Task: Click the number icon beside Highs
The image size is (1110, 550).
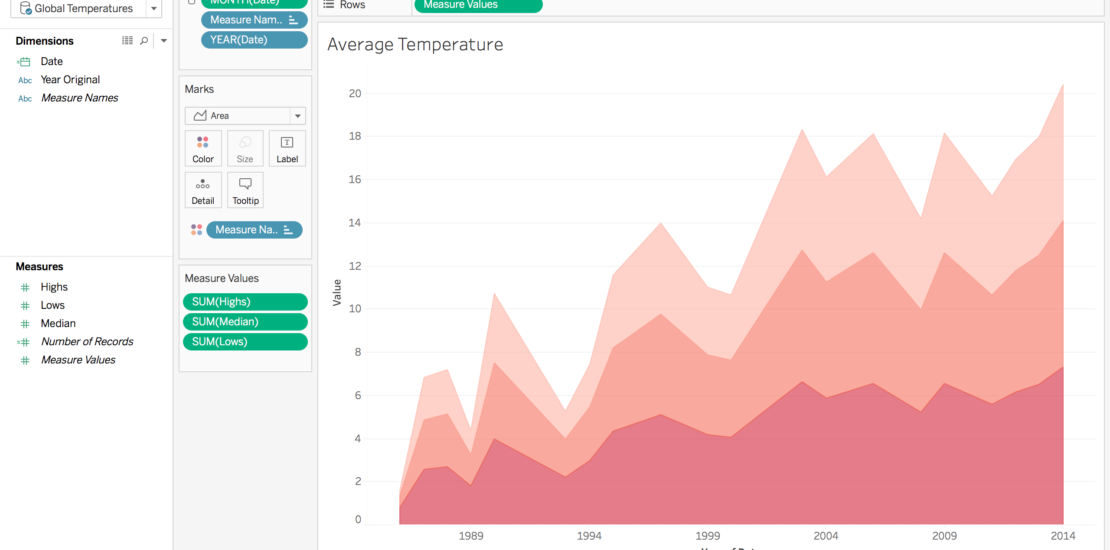Action: (x=25, y=287)
